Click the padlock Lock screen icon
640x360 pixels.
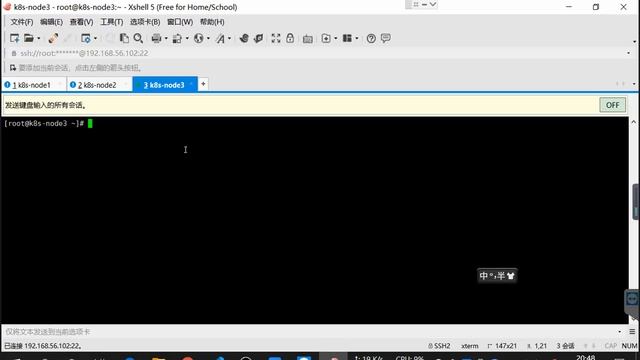pyautogui.click(x=290, y=38)
